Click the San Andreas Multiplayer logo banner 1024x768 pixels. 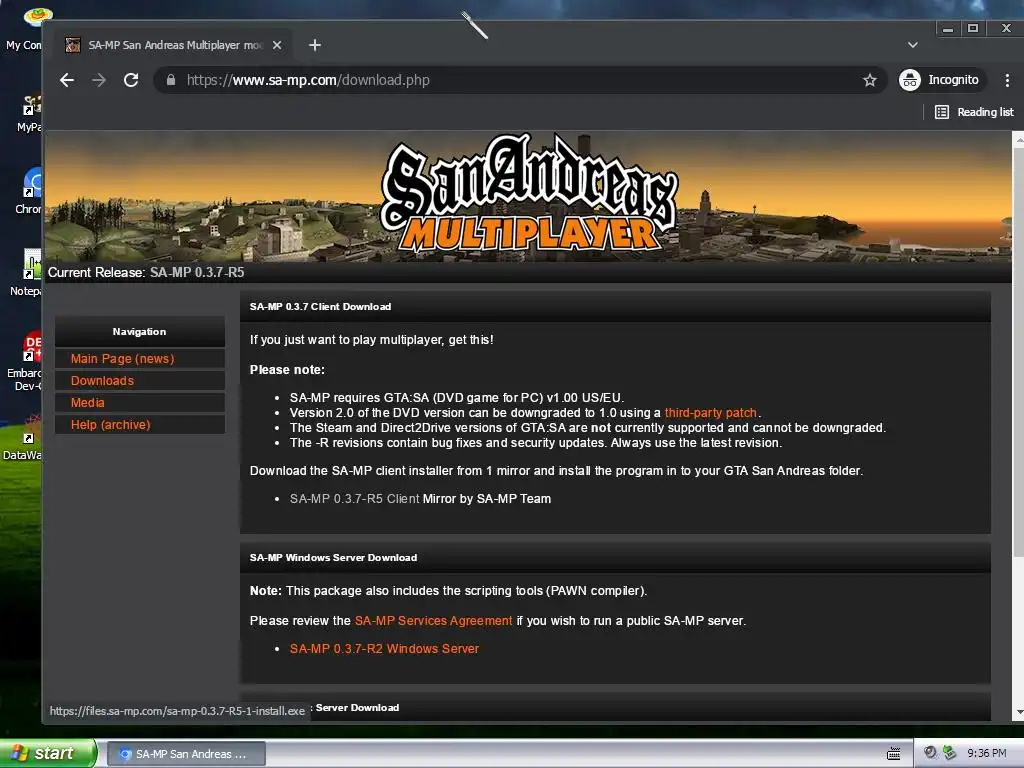530,194
